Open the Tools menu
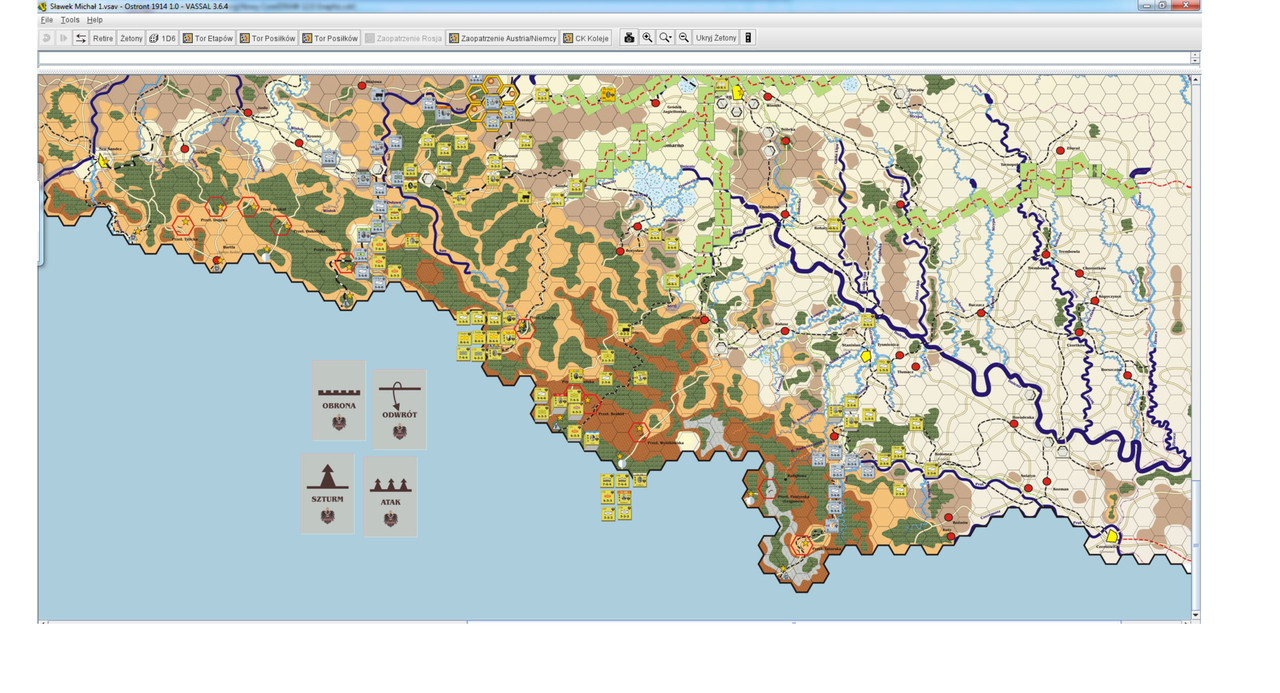 pos(70,20)
